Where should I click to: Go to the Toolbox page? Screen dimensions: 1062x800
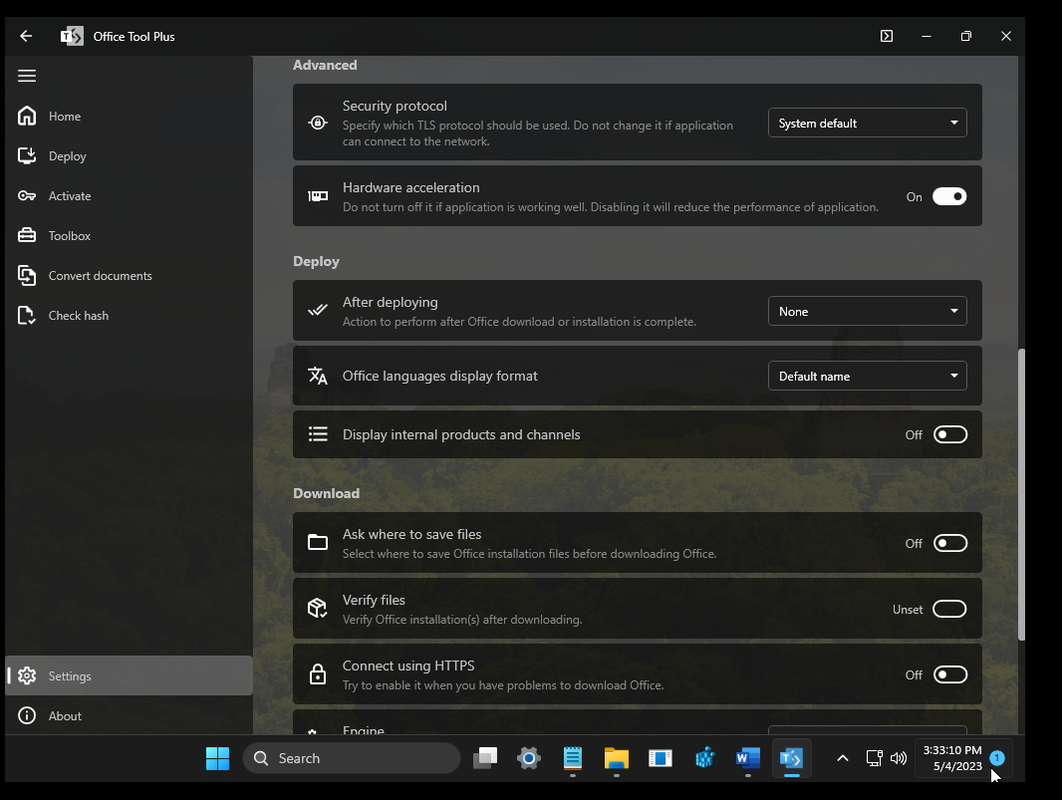(x=129, y=236)
